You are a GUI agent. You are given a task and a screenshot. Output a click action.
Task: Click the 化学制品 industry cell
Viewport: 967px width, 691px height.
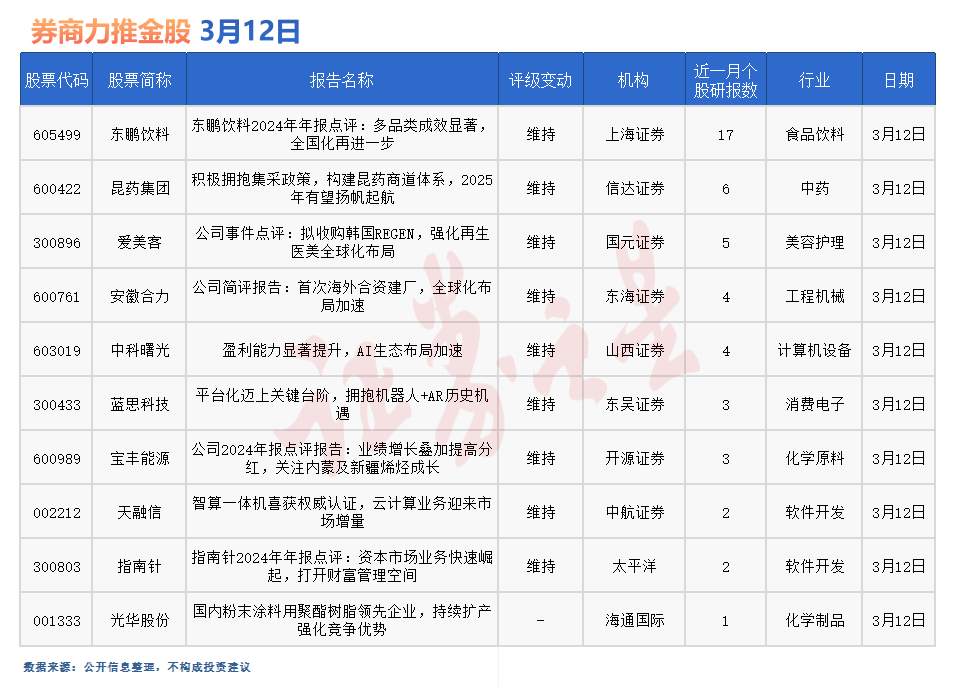[x=815, y=620]
